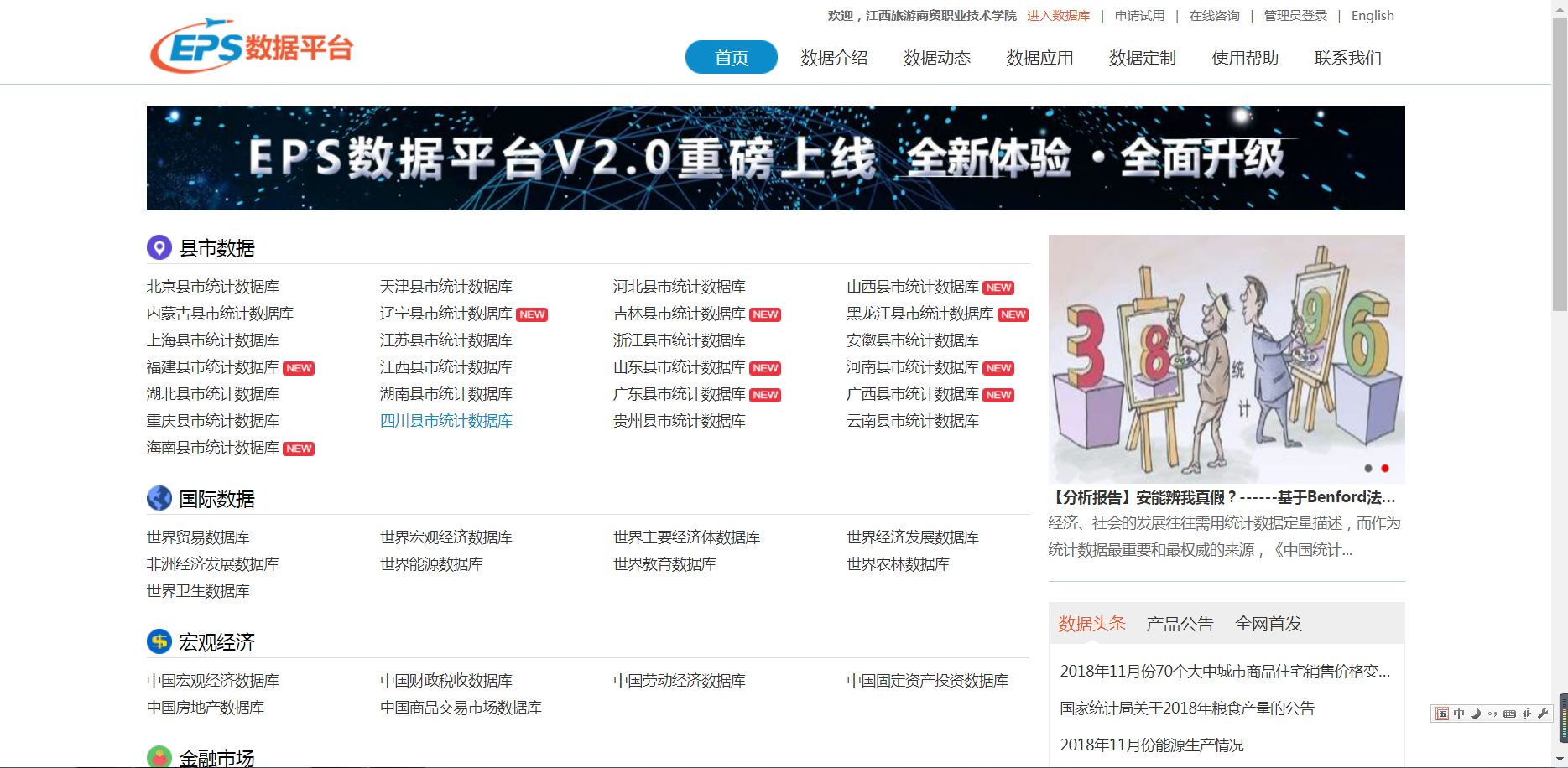This screenshot has height=768, width=1568.
Task: Click the 国际数据 globe icon
Action: coord(159,498)
